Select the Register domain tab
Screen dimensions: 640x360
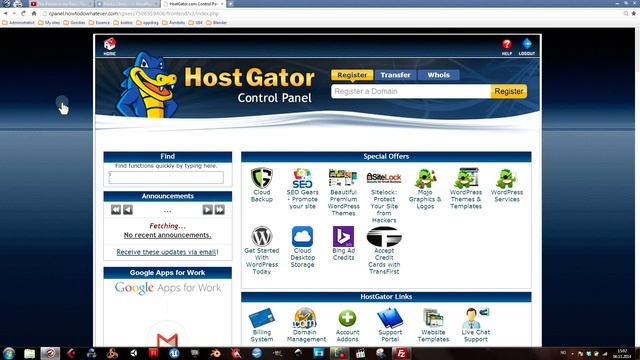352,75
